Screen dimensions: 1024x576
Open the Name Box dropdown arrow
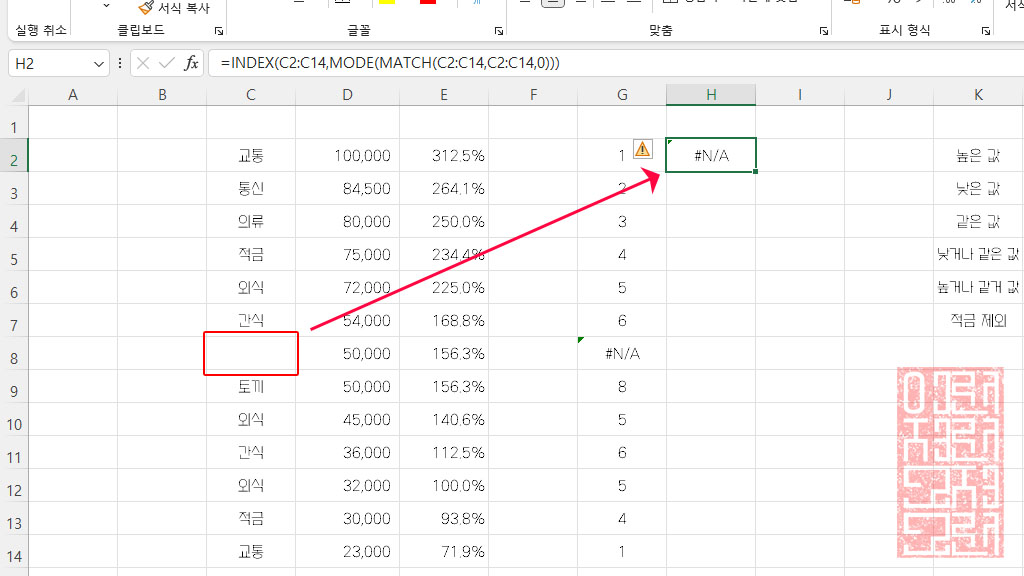101,62
